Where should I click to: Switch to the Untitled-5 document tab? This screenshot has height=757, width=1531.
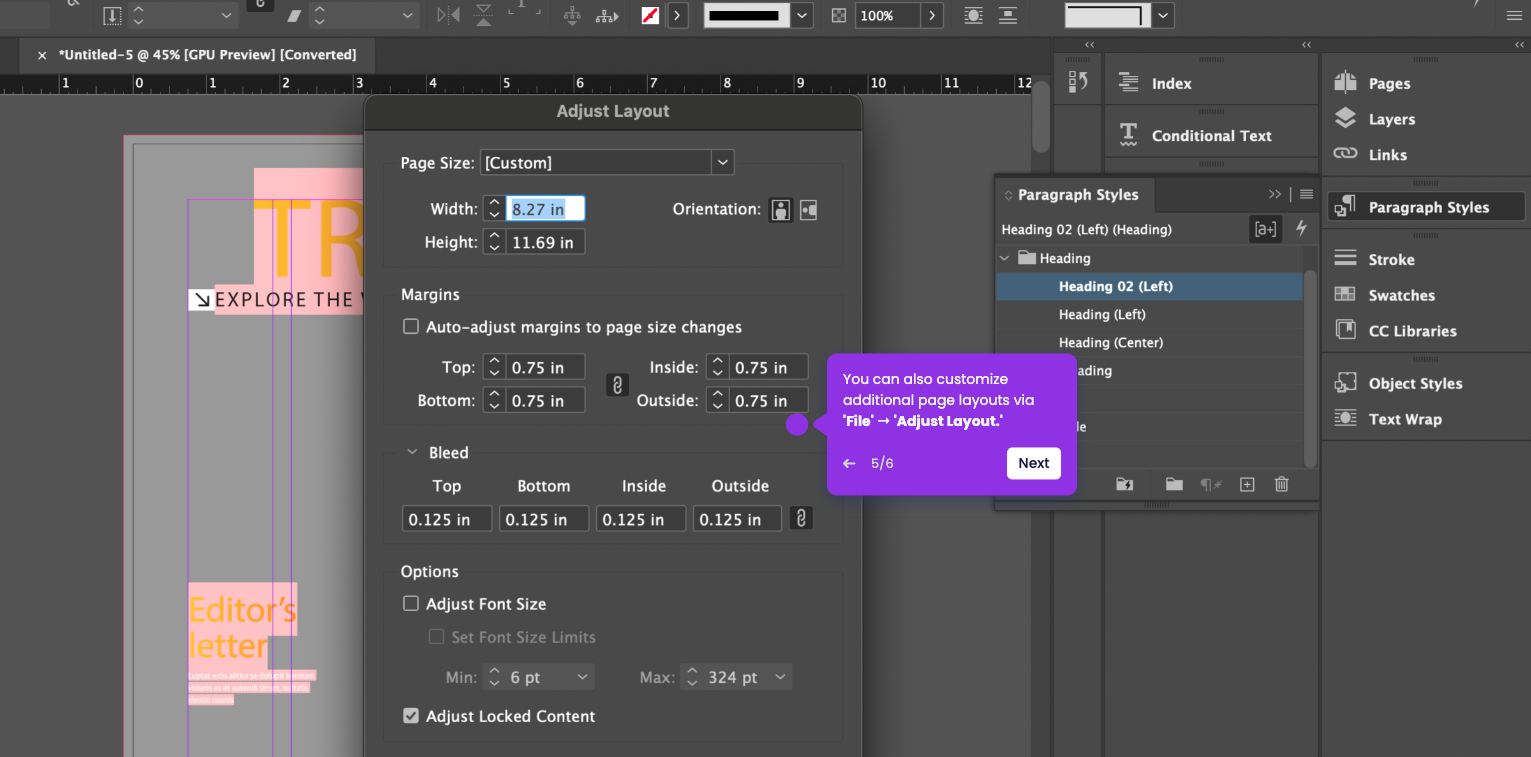207,55
